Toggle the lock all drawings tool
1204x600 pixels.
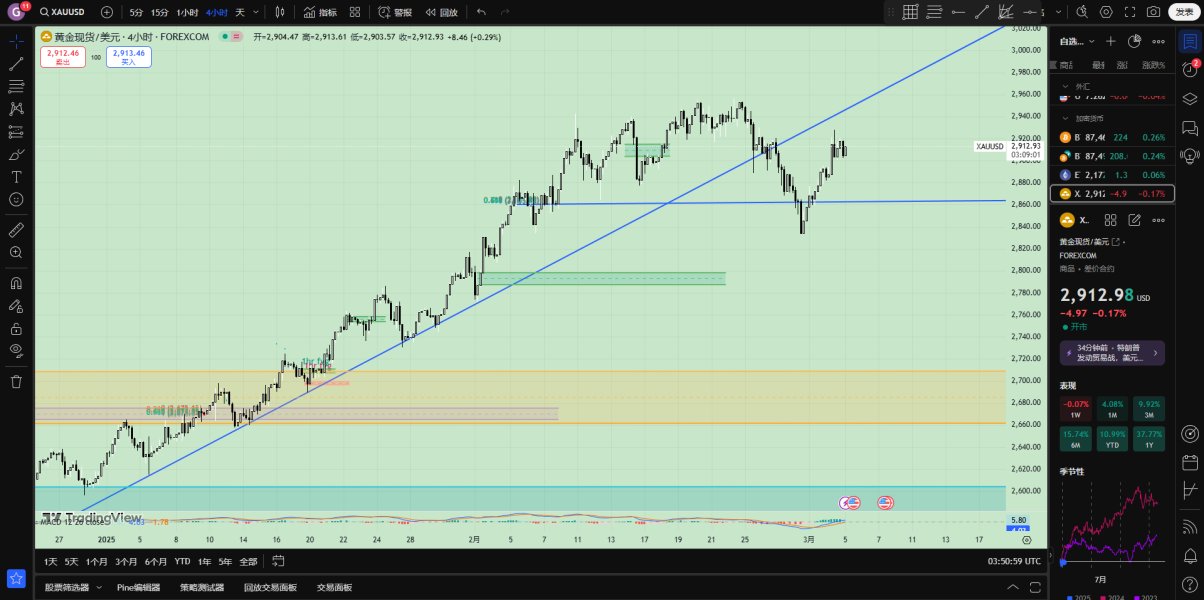(x=16, y=328)
